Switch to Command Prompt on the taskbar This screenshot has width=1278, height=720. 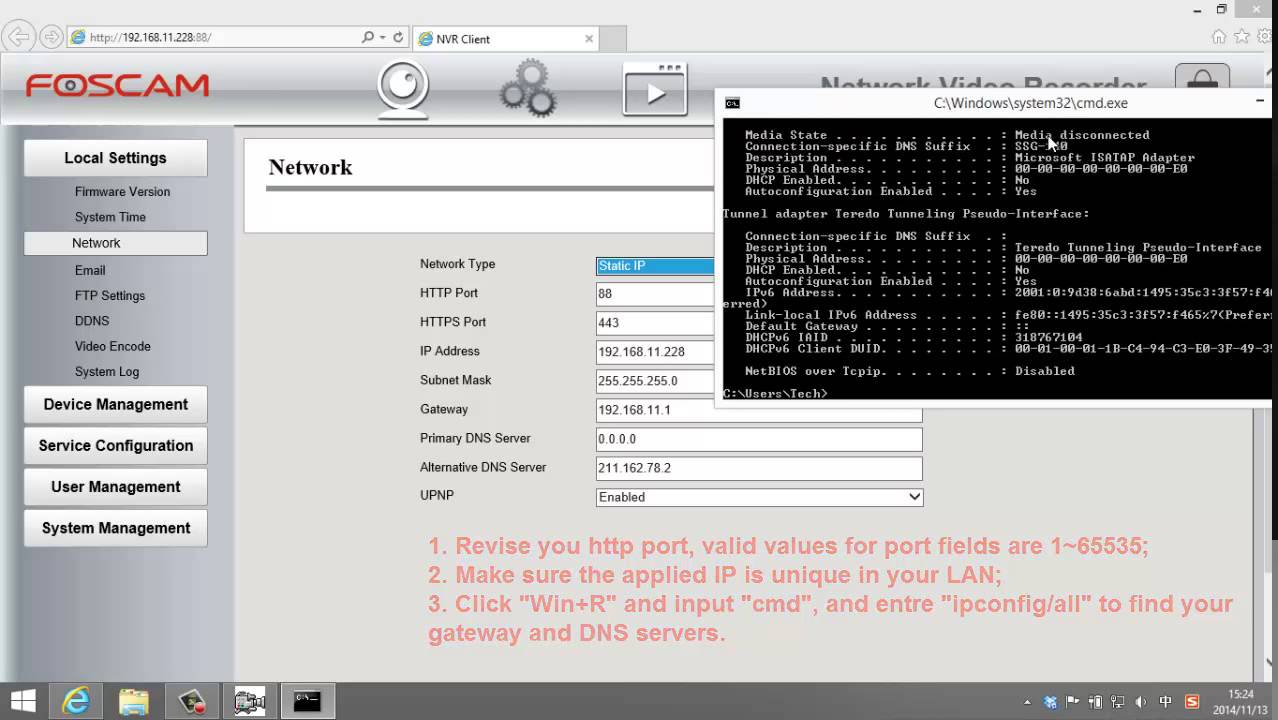pos(307,701)
